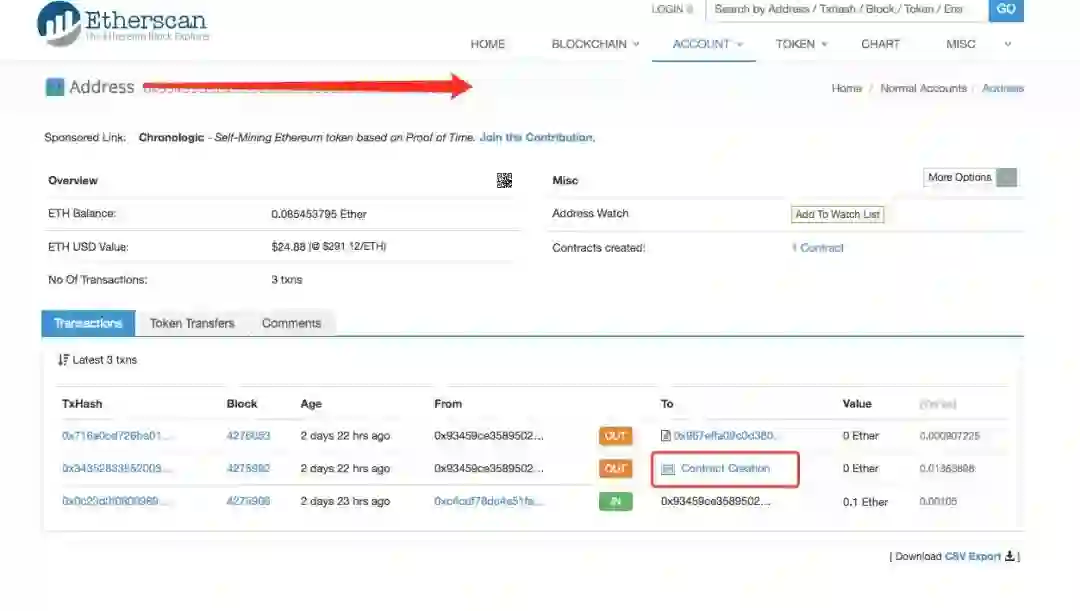The width and height of the screenshot is (1080, 611).
Task: Click the TxHash column header
Action: point(82,404)
